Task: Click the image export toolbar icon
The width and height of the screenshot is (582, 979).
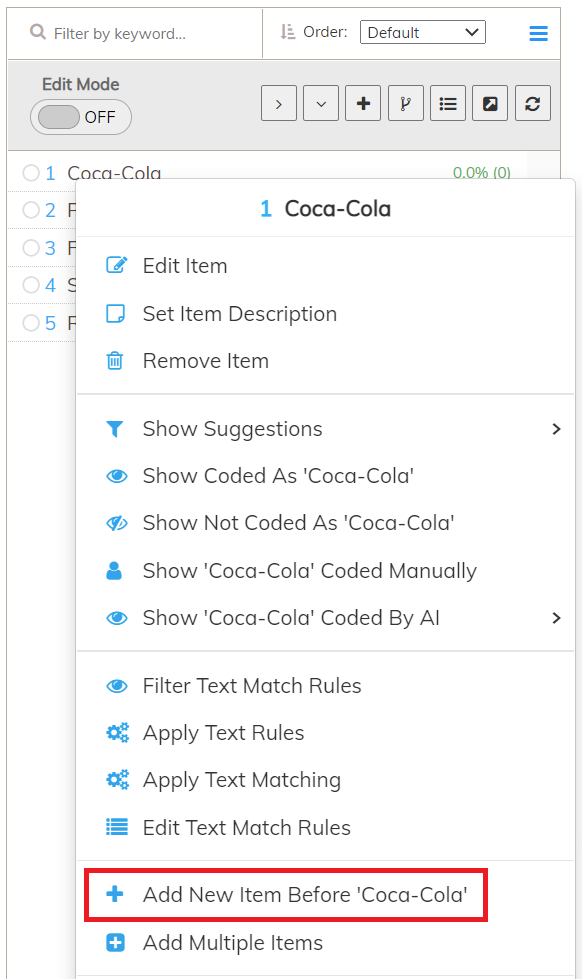Action: coord(490,103)
